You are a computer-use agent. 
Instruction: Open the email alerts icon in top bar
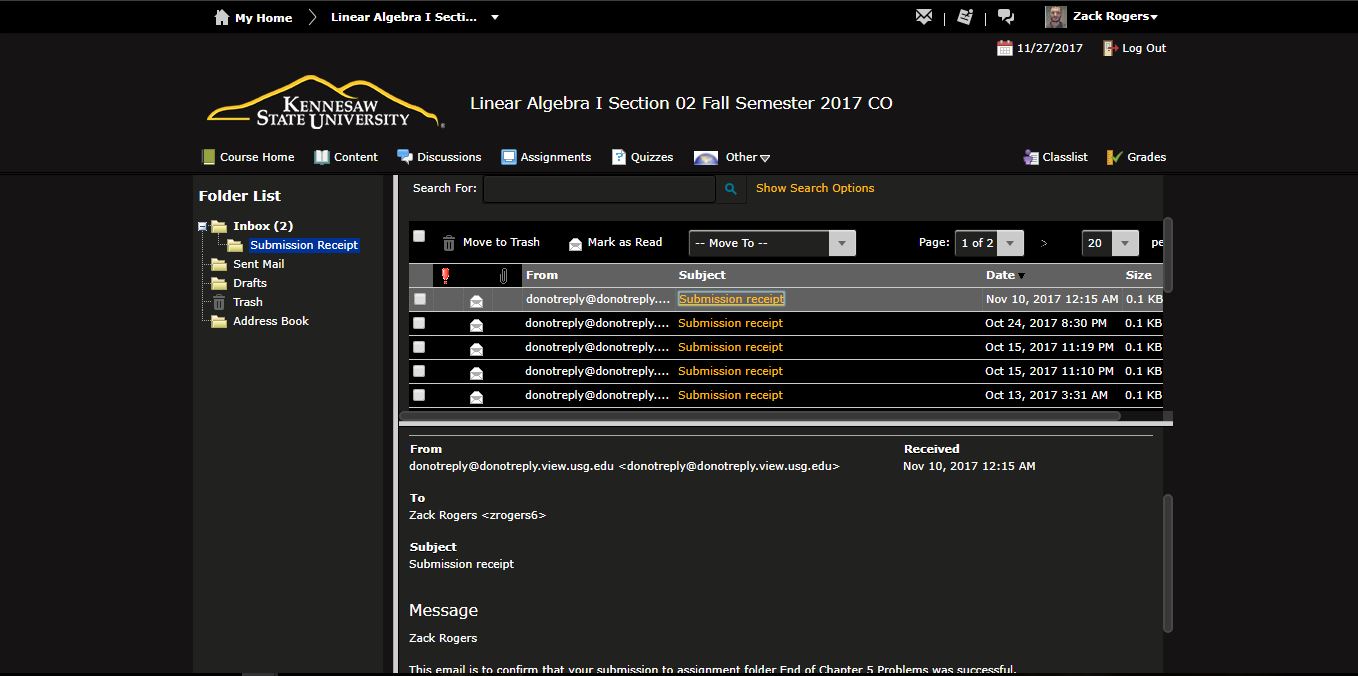pos(922,16)
